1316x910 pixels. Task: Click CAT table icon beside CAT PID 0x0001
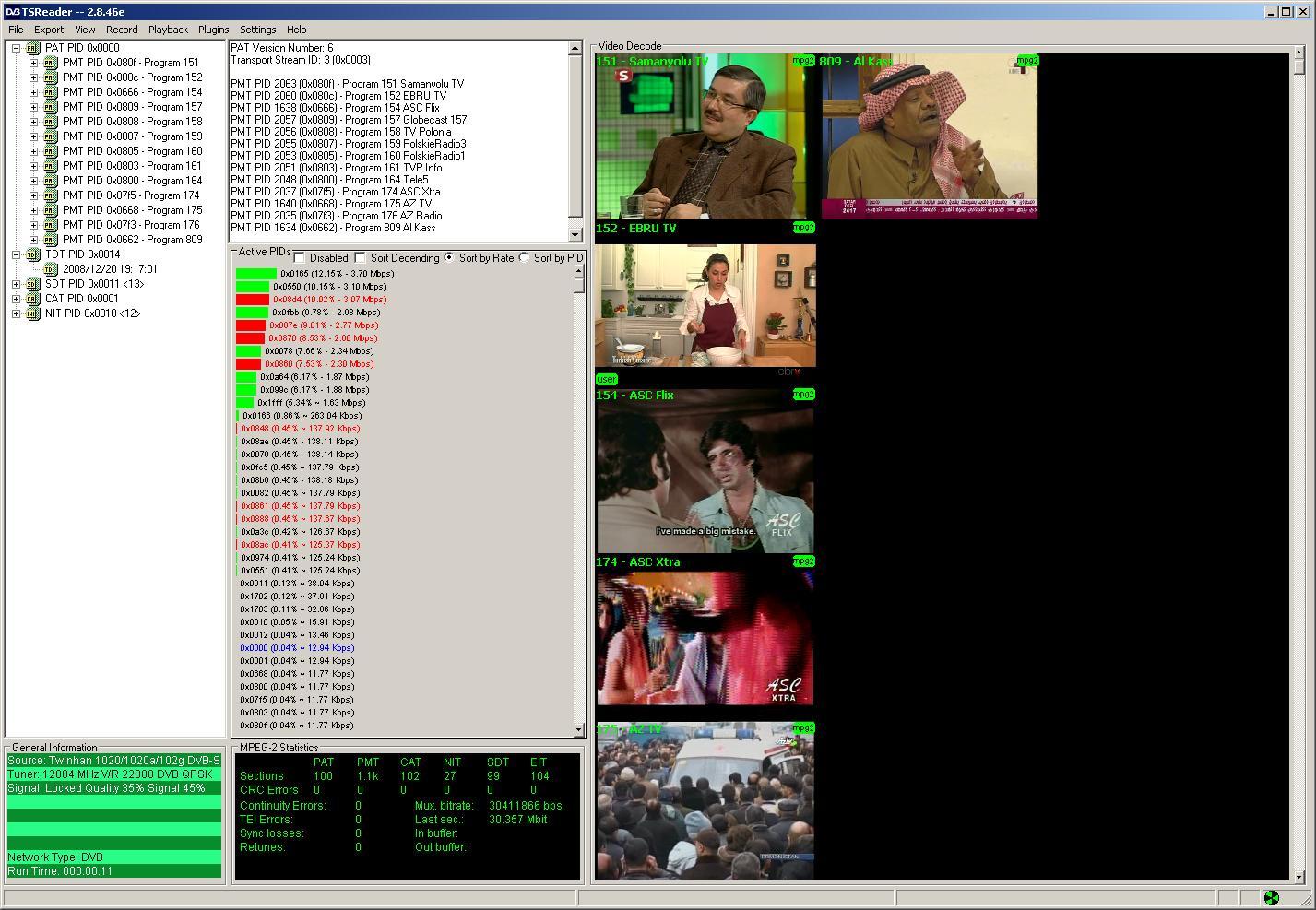point(33,299)
